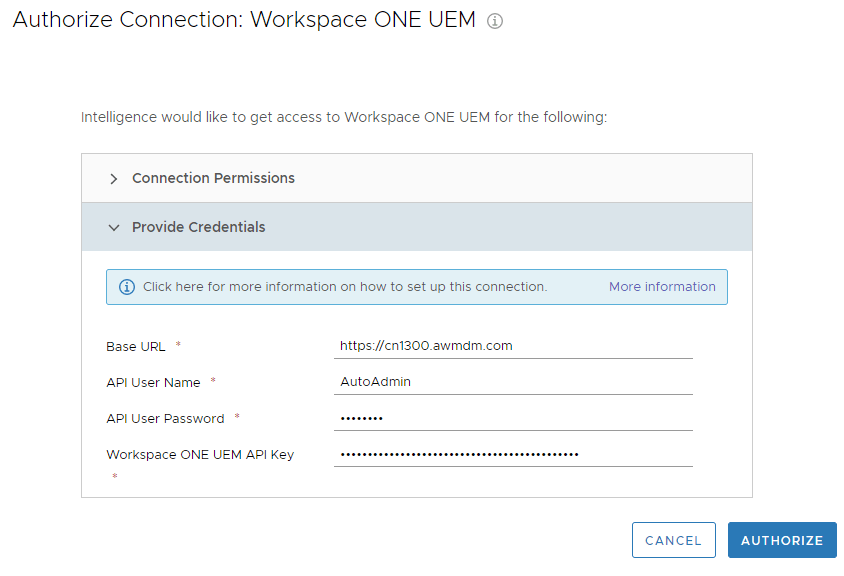The image size is (844, 576).
Task: Click the 'Intelligence would like to get access' text
Action: coord(344,117)
